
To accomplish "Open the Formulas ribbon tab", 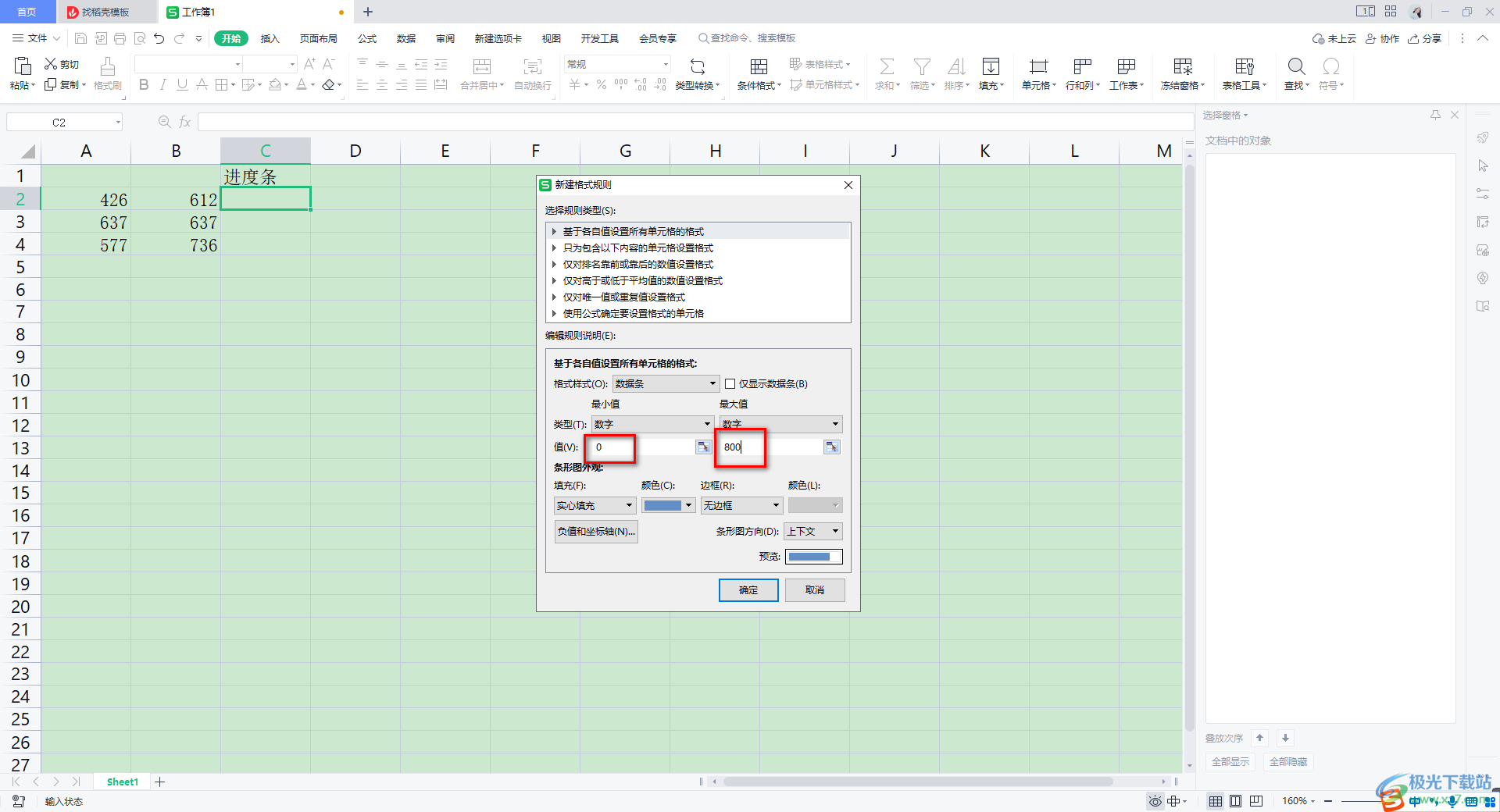I will [x=367, y=38].
